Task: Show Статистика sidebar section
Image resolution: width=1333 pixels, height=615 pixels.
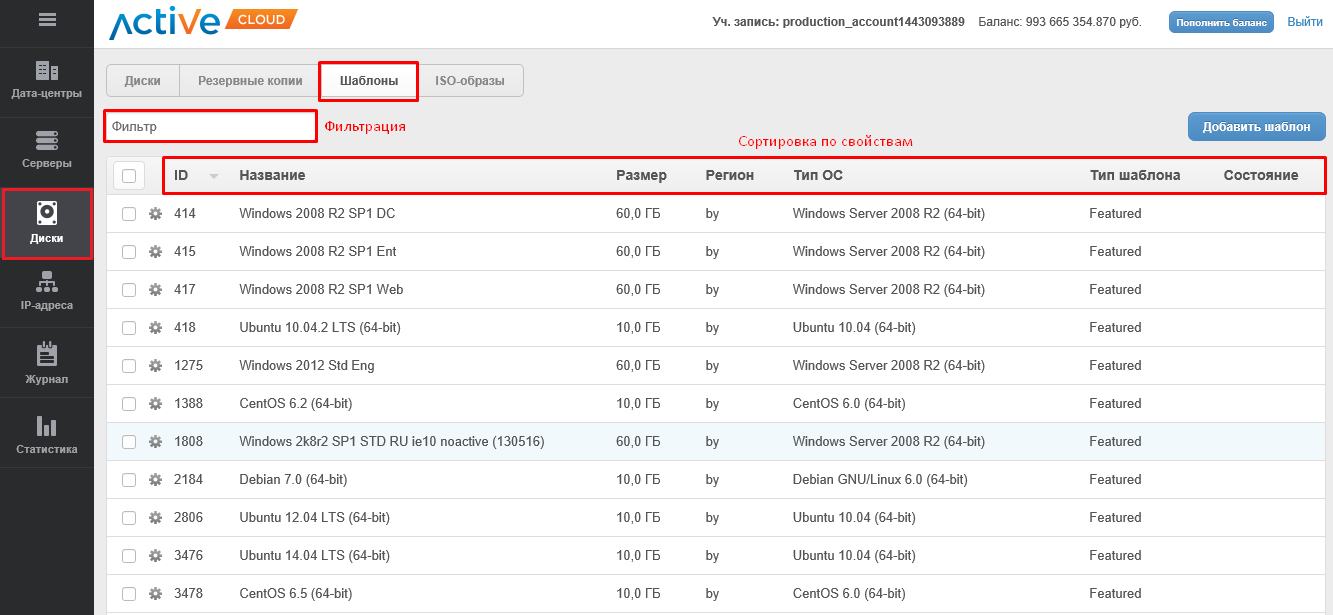Action: coord(47,435)
